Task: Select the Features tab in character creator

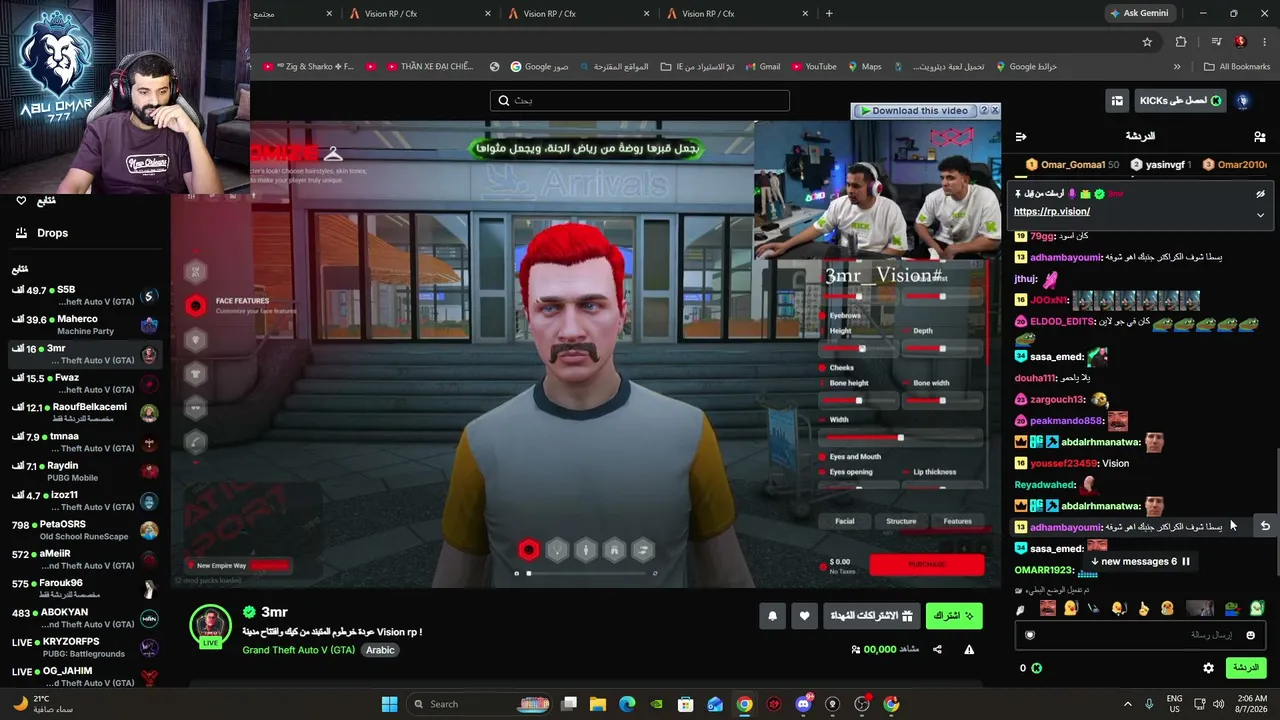Action: point(957,521)
